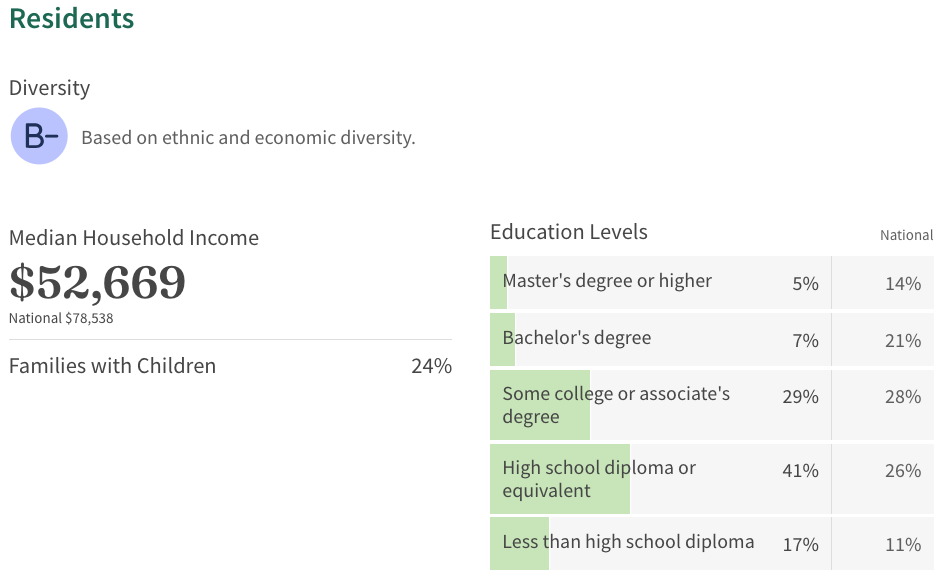Select the 24% families value
The height and width of the screenshot is (574, 943).
431,366
